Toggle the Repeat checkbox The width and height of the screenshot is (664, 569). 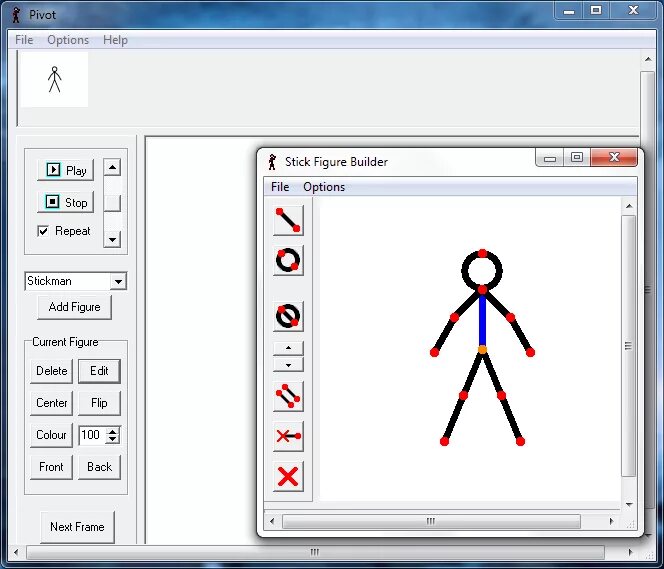[x=43, y=231]
